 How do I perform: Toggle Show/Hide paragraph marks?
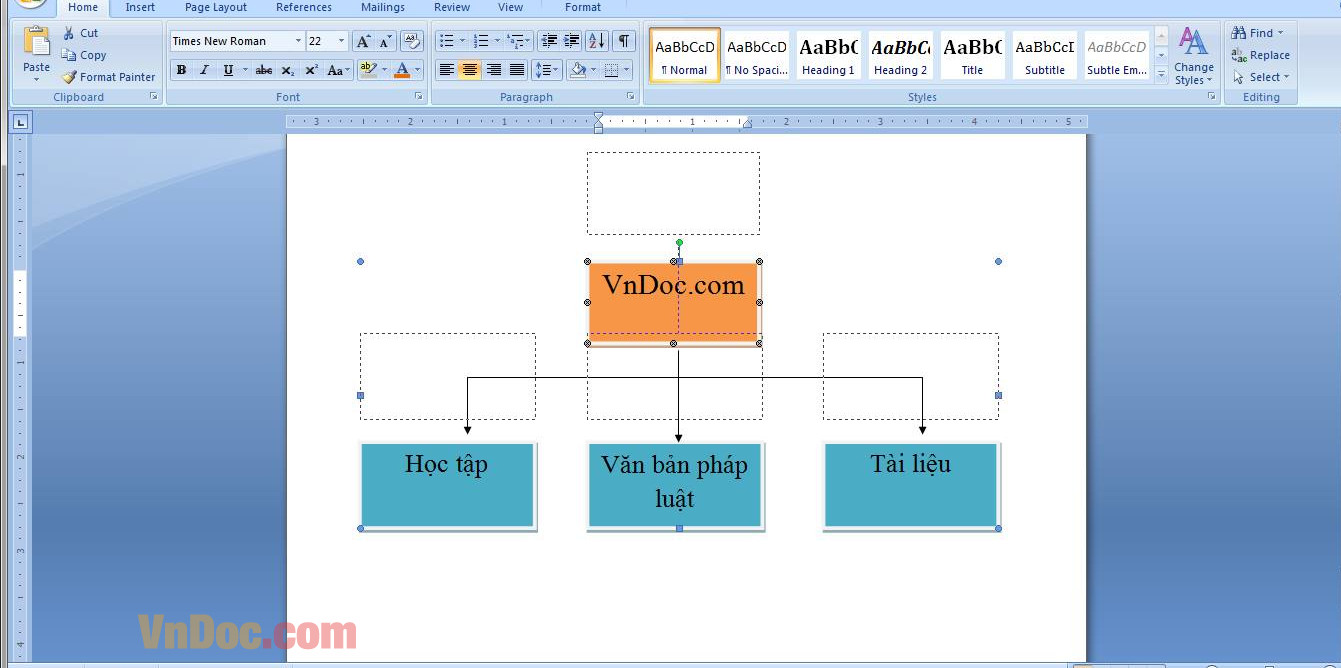click(624, 40)
